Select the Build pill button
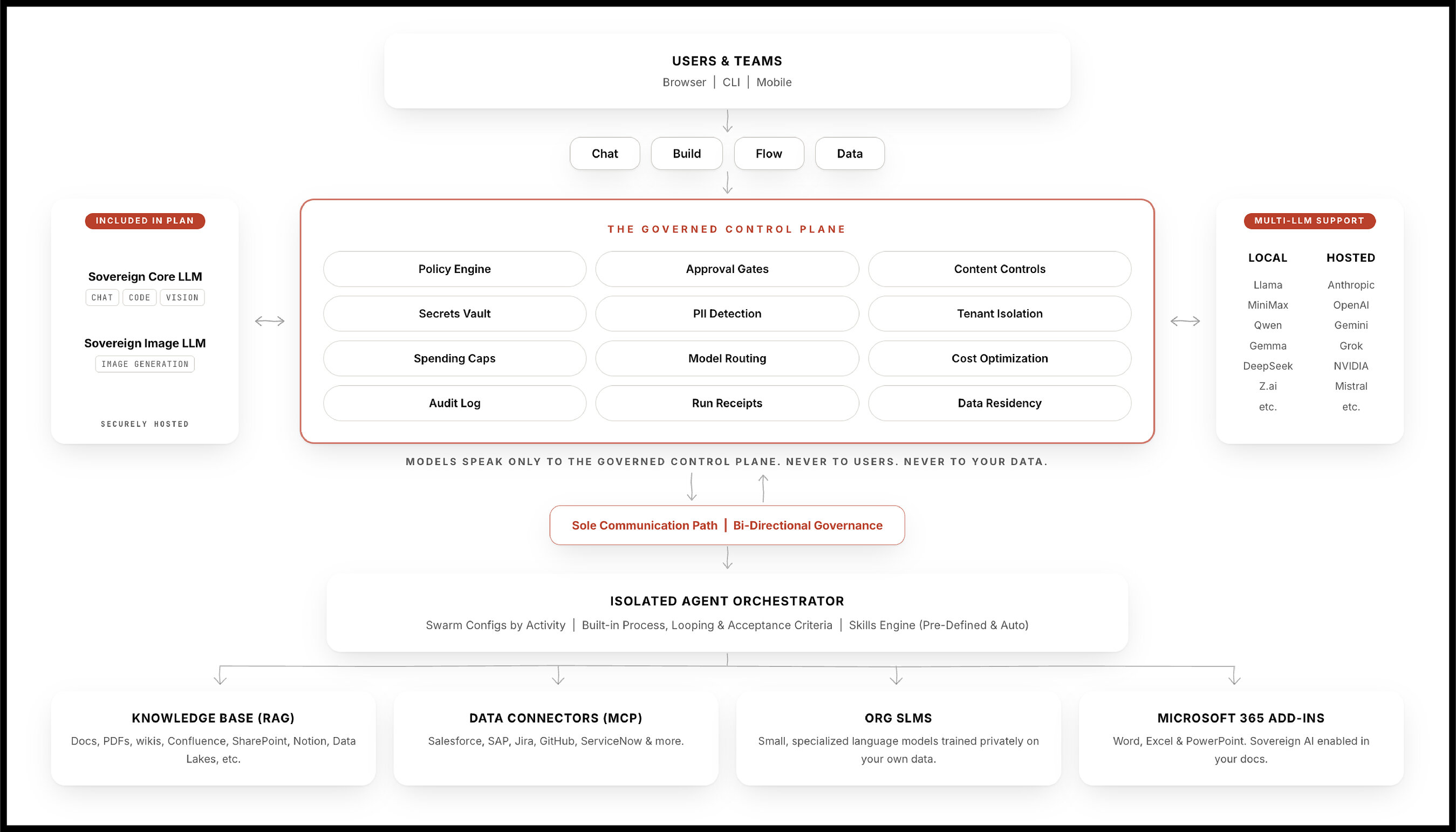Screen dimensions: 1456x832 coord(687,153)
